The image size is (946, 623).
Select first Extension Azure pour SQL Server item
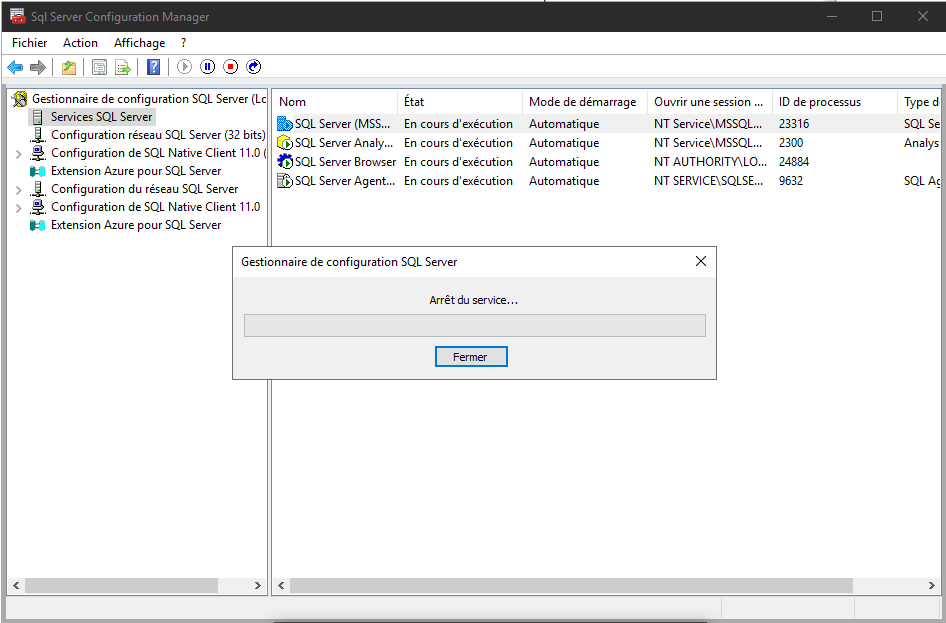tap(136, 171)
